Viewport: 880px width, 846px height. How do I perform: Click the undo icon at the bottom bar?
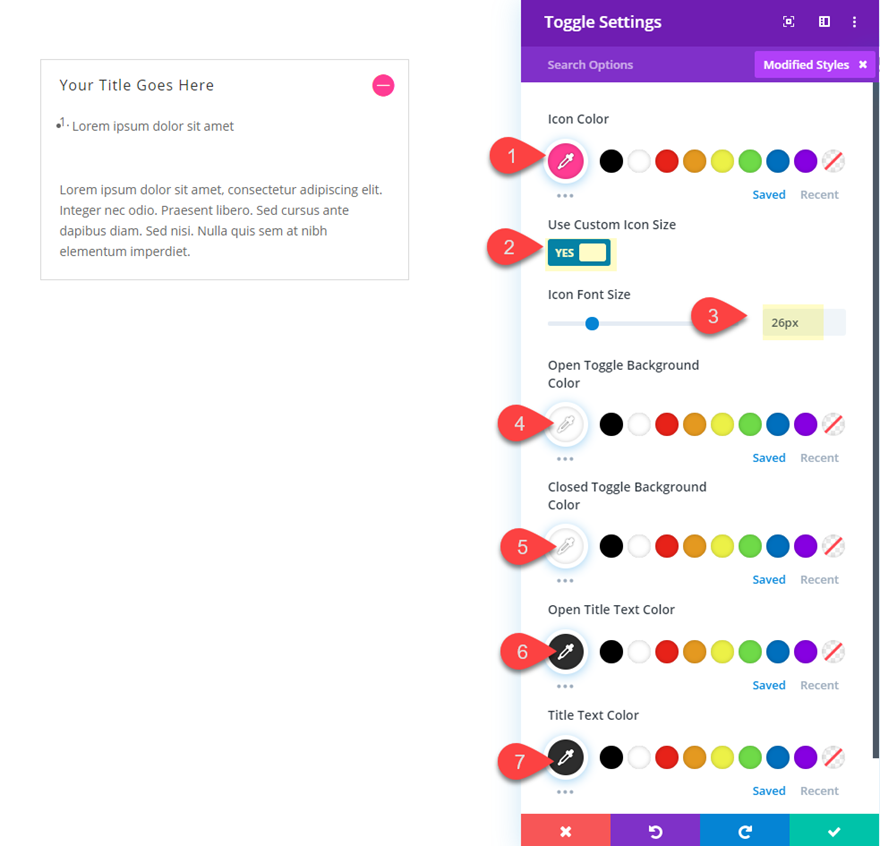point(655,830)
